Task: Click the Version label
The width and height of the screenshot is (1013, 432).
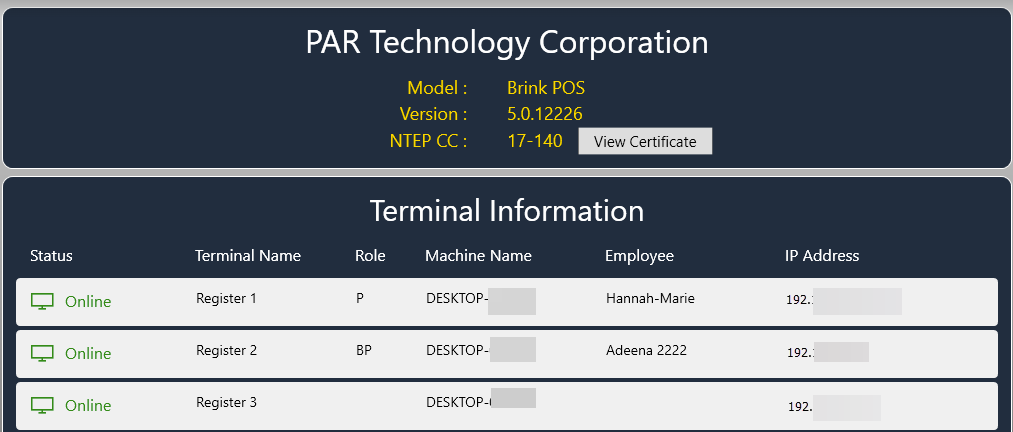Action: (433, 114)
